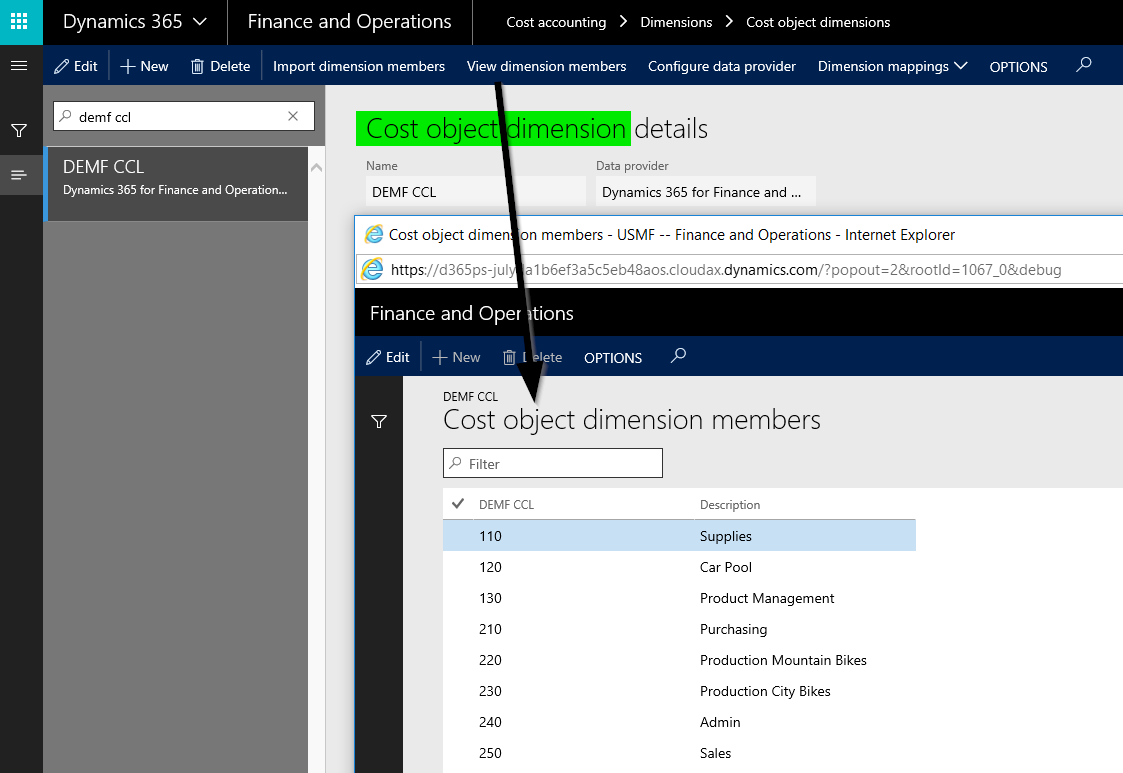
Task: Toggle the list view icon in sidebar
Action: [x=18, y=175]
